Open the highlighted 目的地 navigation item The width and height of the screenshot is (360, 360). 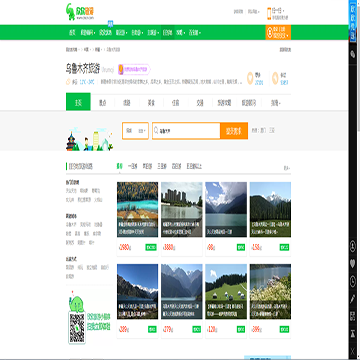(x=167, y=33)
